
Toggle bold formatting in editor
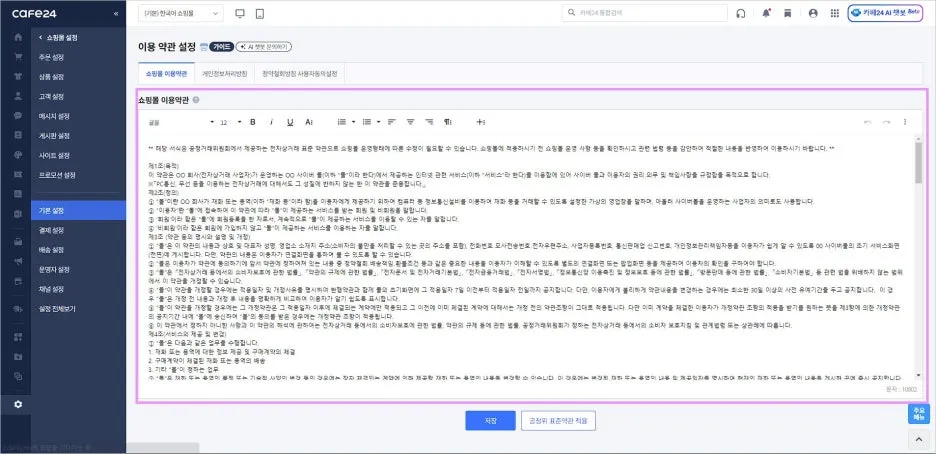(253, 122)
